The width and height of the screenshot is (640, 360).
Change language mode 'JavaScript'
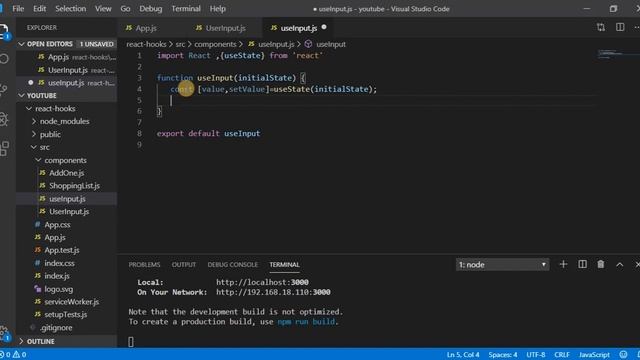[x=594, y=355]
